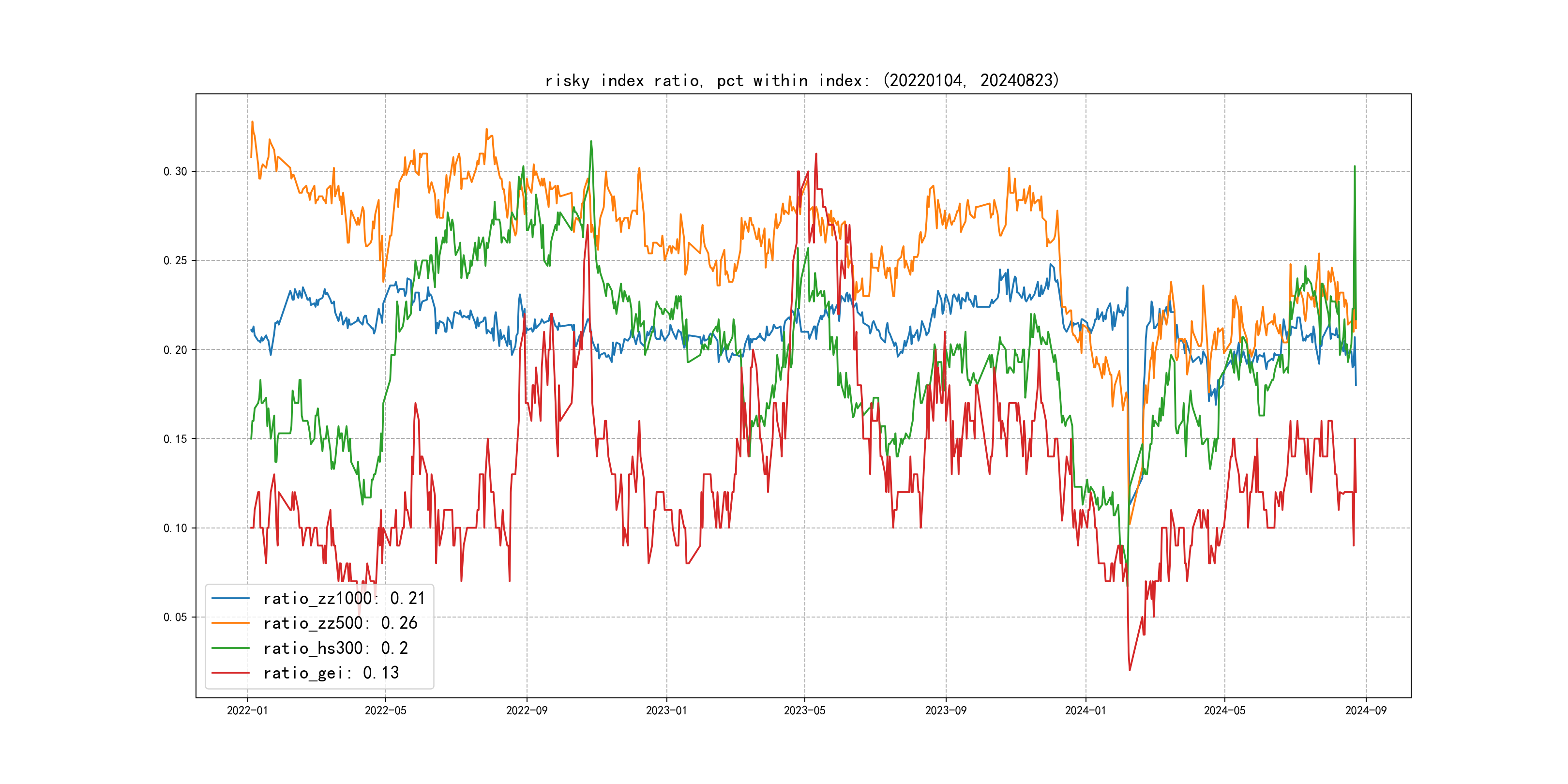The width and height of the screenshot is (1568, 784).
Task: Click the blue ratio_zz1000 legend line swatch
Action: [230, 598]
